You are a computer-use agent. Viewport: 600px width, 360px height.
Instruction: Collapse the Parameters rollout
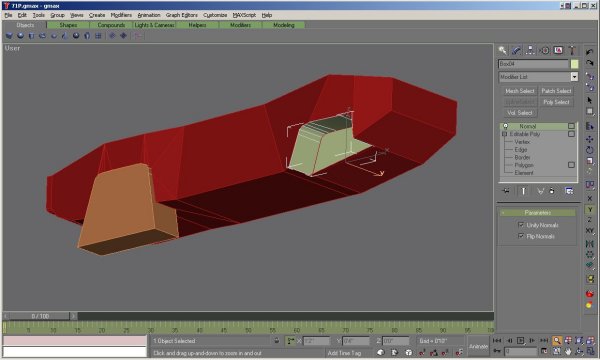(x=538, y=213)
